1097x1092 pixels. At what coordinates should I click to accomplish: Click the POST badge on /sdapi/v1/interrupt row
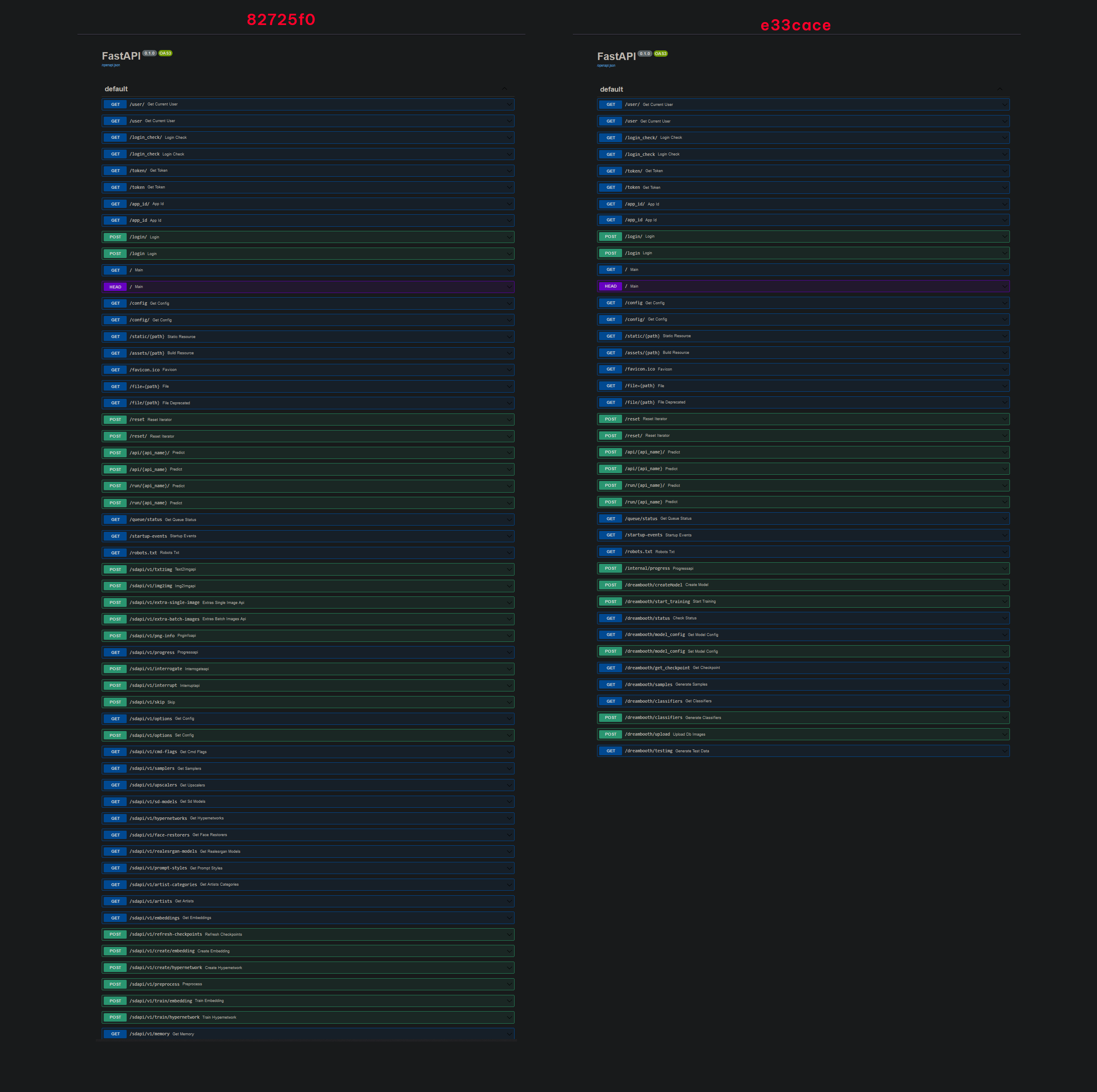(x=115, y=685)
